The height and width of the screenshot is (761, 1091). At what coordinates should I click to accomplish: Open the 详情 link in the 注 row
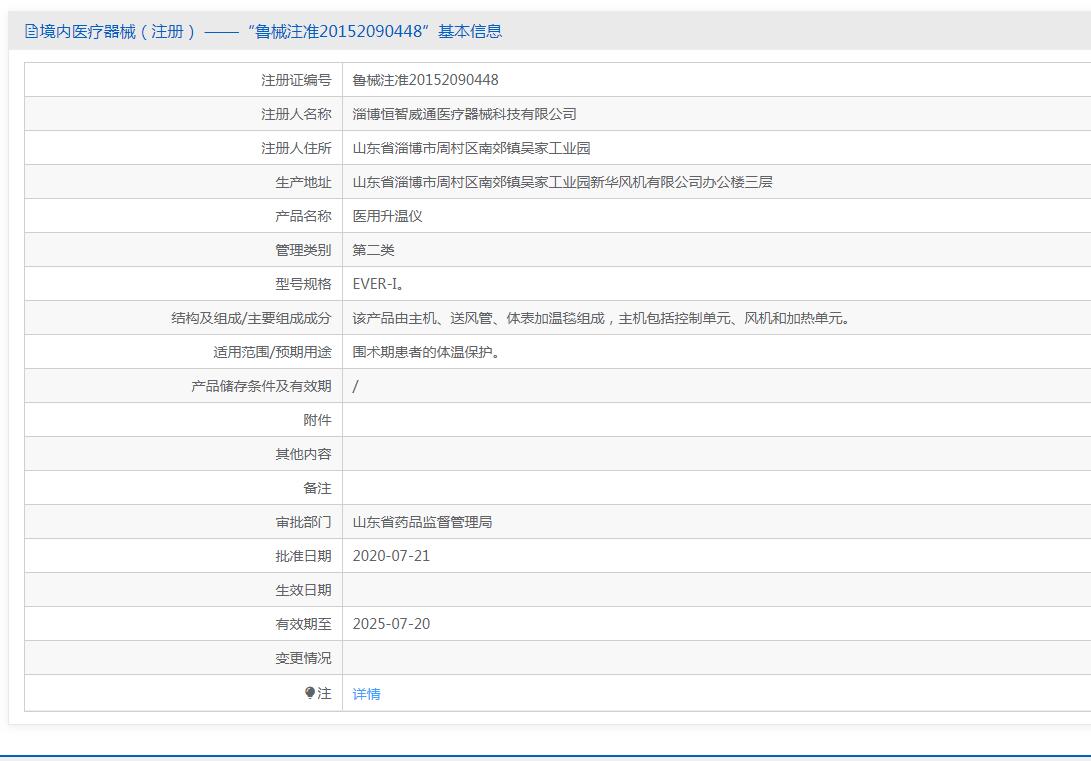coord(366,694)
